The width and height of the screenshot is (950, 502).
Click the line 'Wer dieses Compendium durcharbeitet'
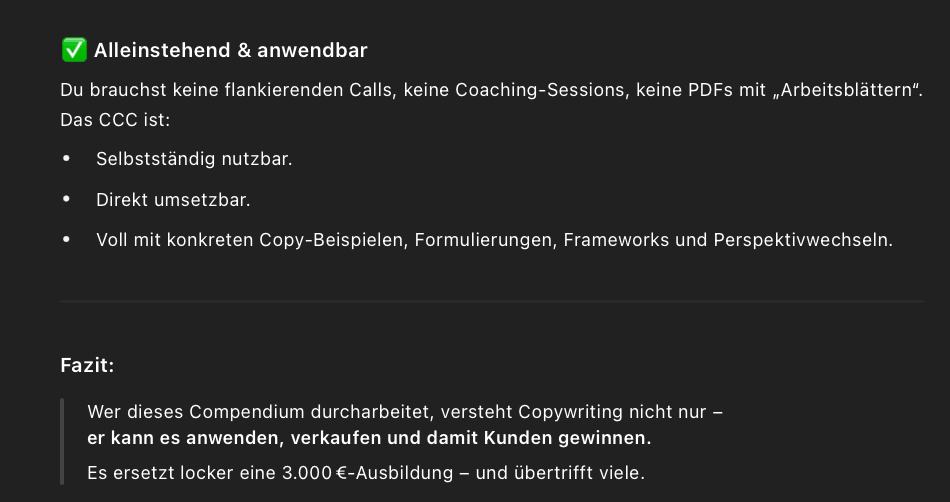pos(405,412)
